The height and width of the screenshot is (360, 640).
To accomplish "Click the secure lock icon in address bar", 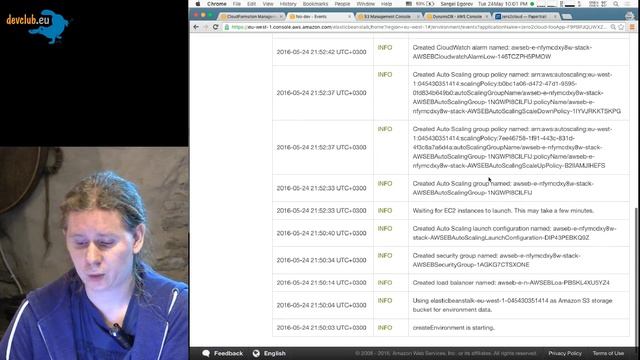I will [x=227, y=27].
